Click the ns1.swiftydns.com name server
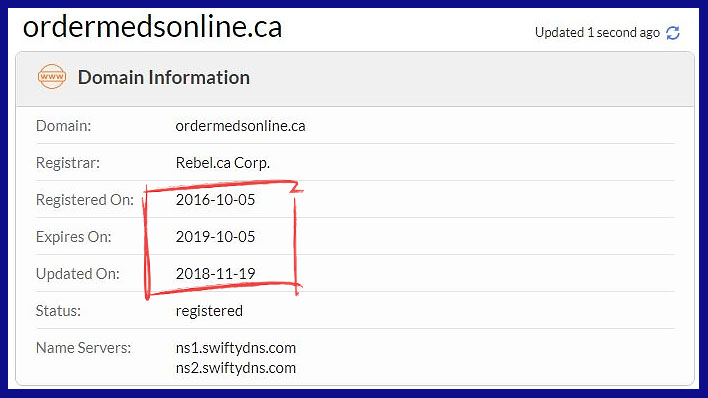Viewport: 708px width, 398px height. (x=236, y=348)
